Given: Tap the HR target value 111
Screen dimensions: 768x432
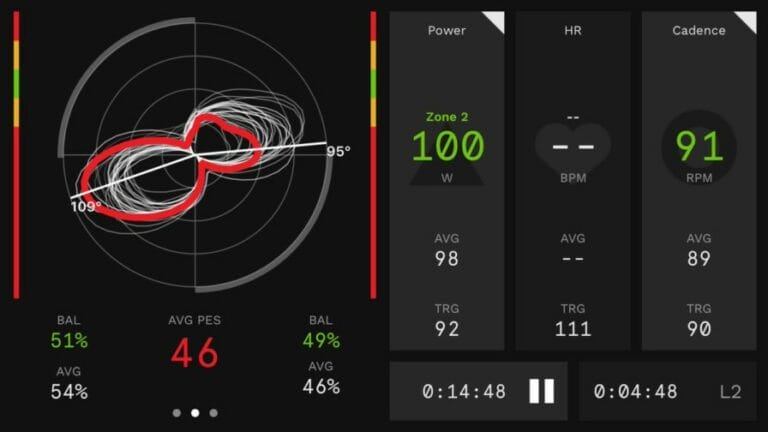Looking at the screenshot, I should [573, 328].
